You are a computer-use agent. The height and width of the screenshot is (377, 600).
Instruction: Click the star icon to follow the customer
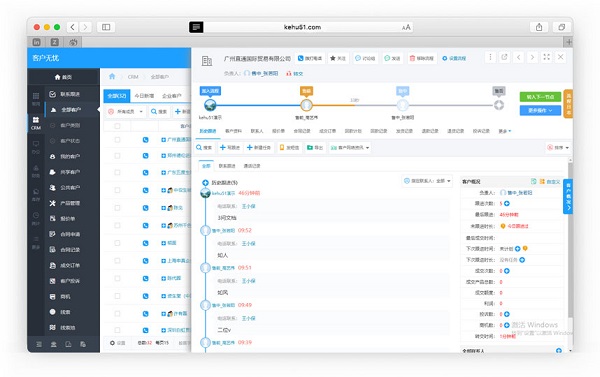click(x=333, y=58)
